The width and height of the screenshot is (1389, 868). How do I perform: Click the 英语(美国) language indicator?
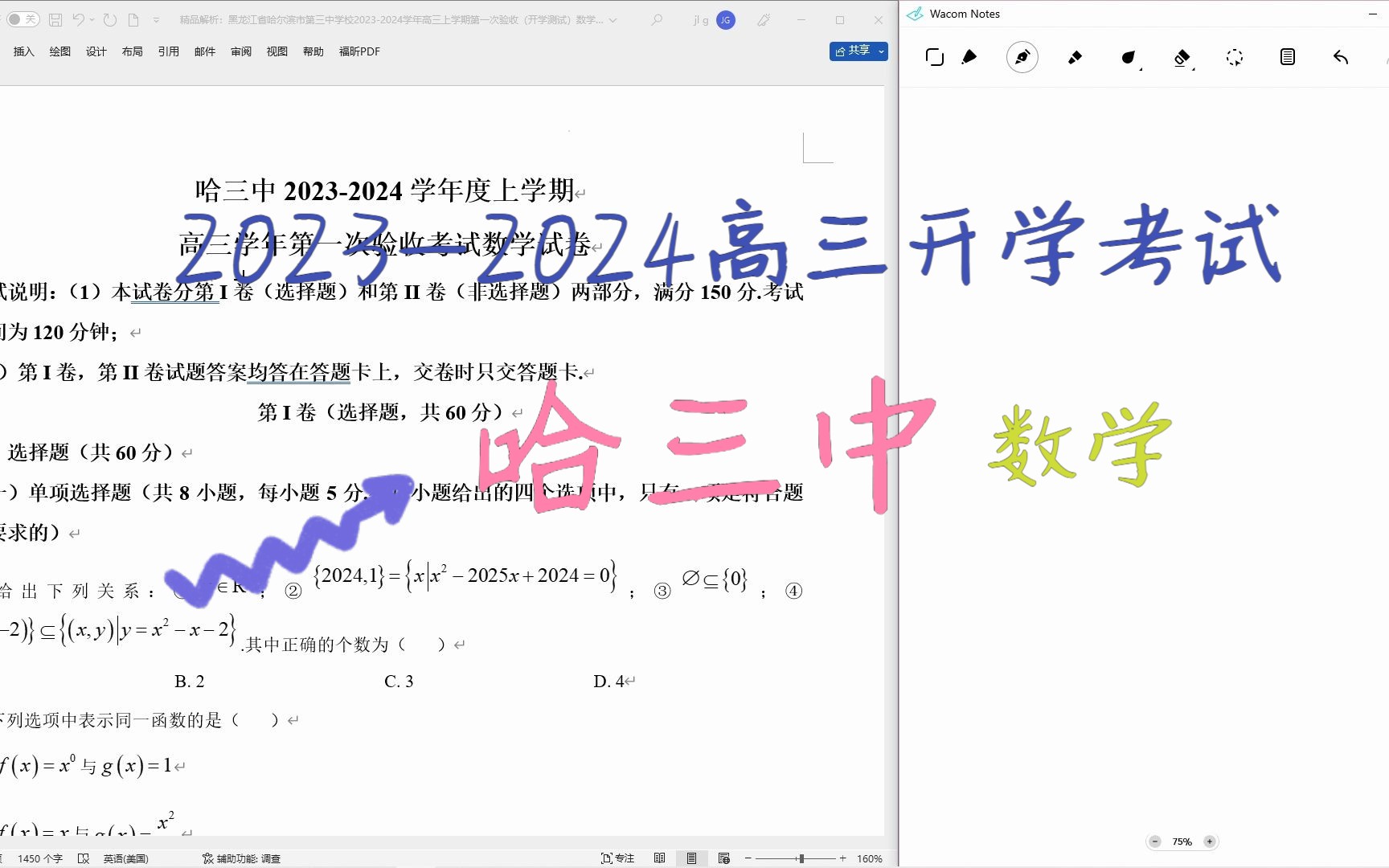point(125,858)
